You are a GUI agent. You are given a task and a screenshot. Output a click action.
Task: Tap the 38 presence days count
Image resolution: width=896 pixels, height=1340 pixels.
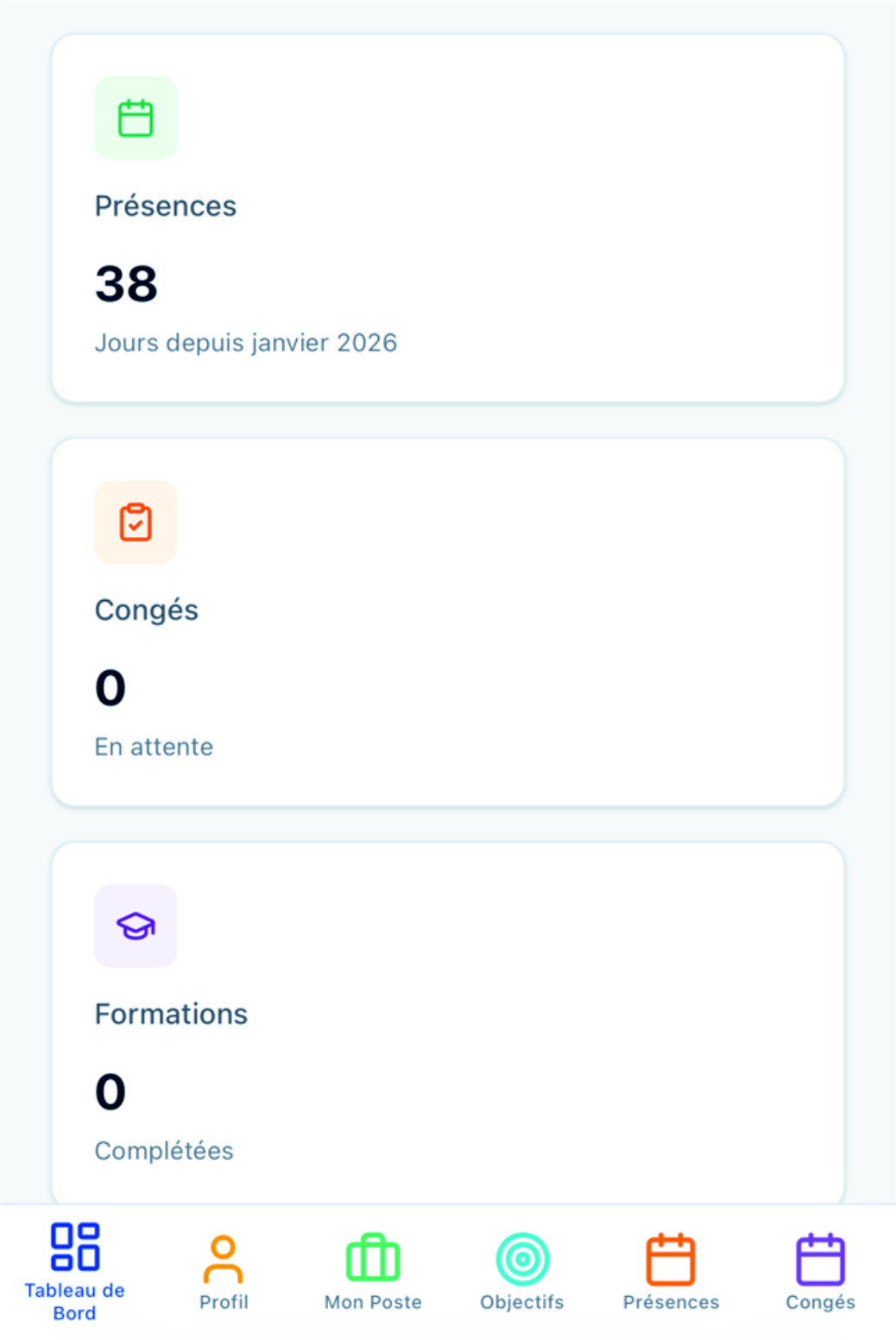pos(127,284)
